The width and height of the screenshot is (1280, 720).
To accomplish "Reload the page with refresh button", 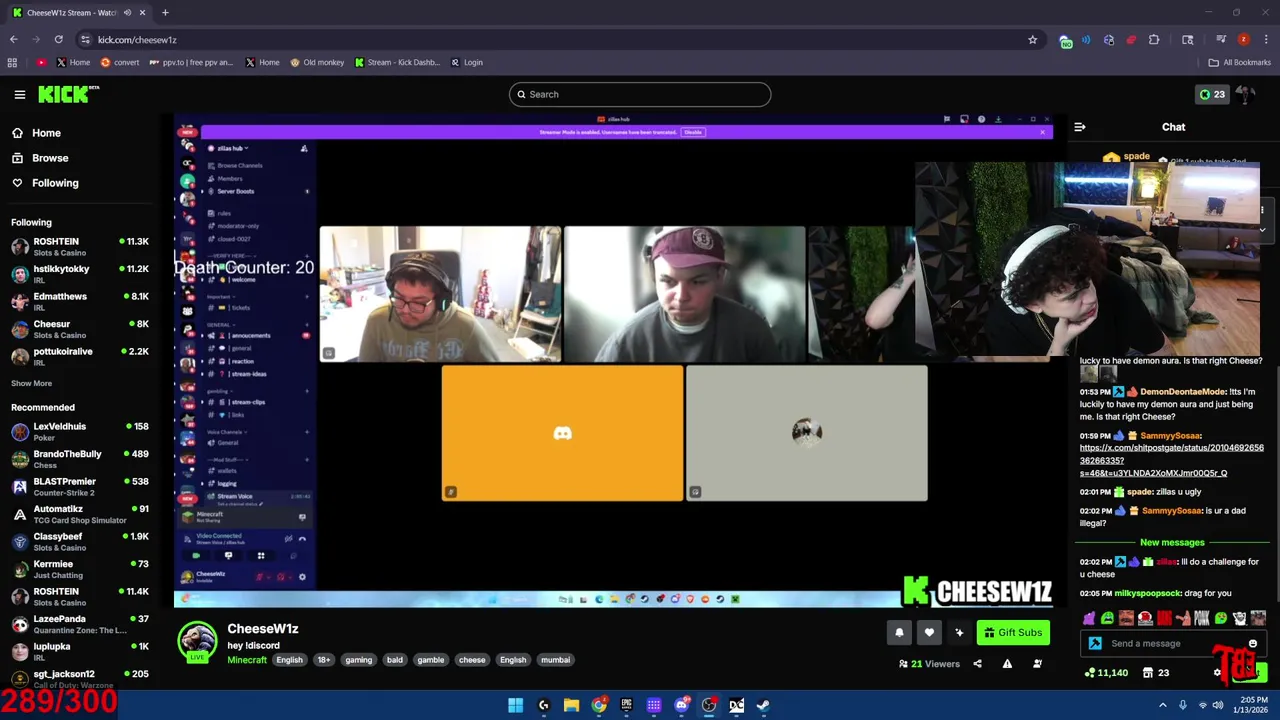I will click(58, 40).
